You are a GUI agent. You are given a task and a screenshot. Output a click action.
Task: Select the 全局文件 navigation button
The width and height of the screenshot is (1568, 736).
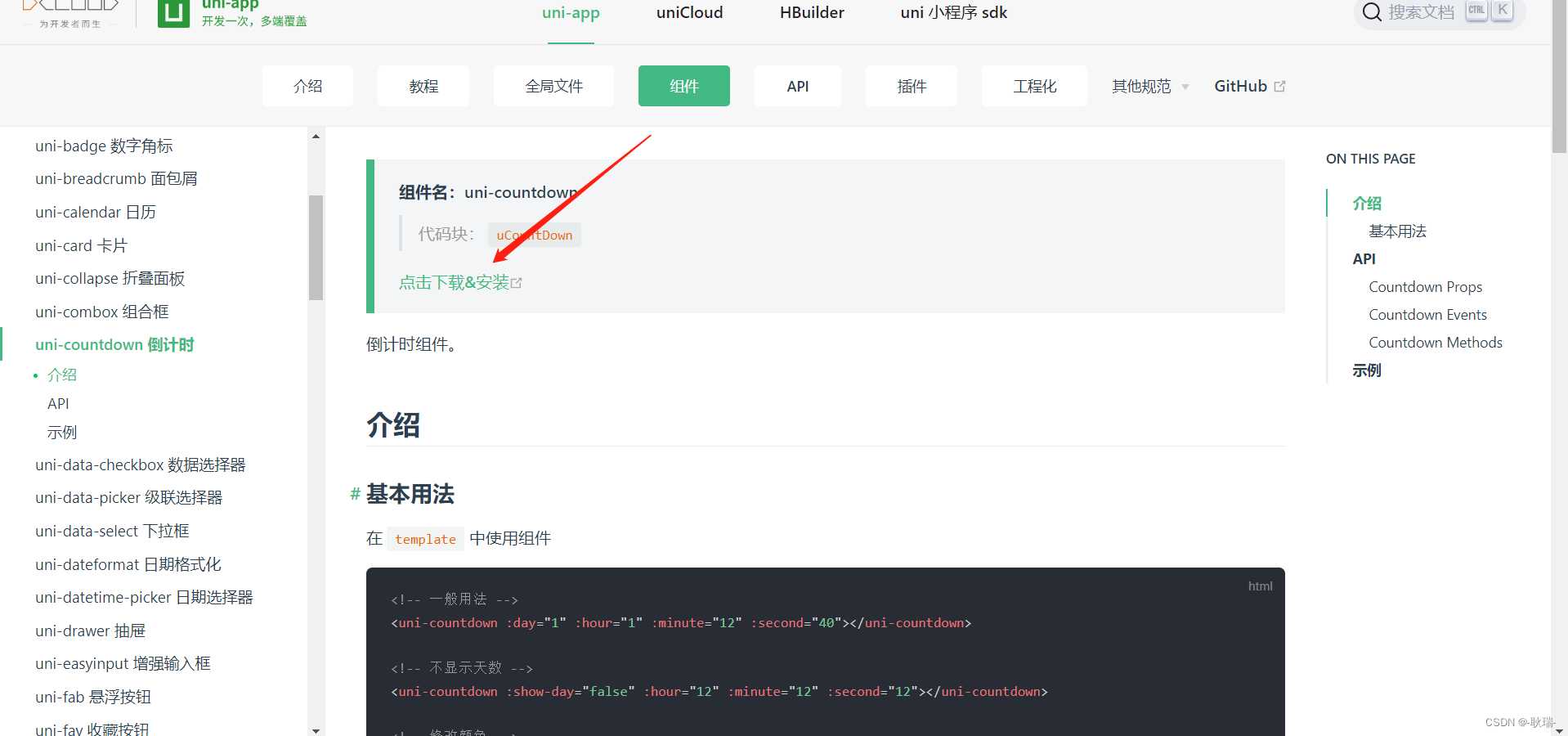553,86
